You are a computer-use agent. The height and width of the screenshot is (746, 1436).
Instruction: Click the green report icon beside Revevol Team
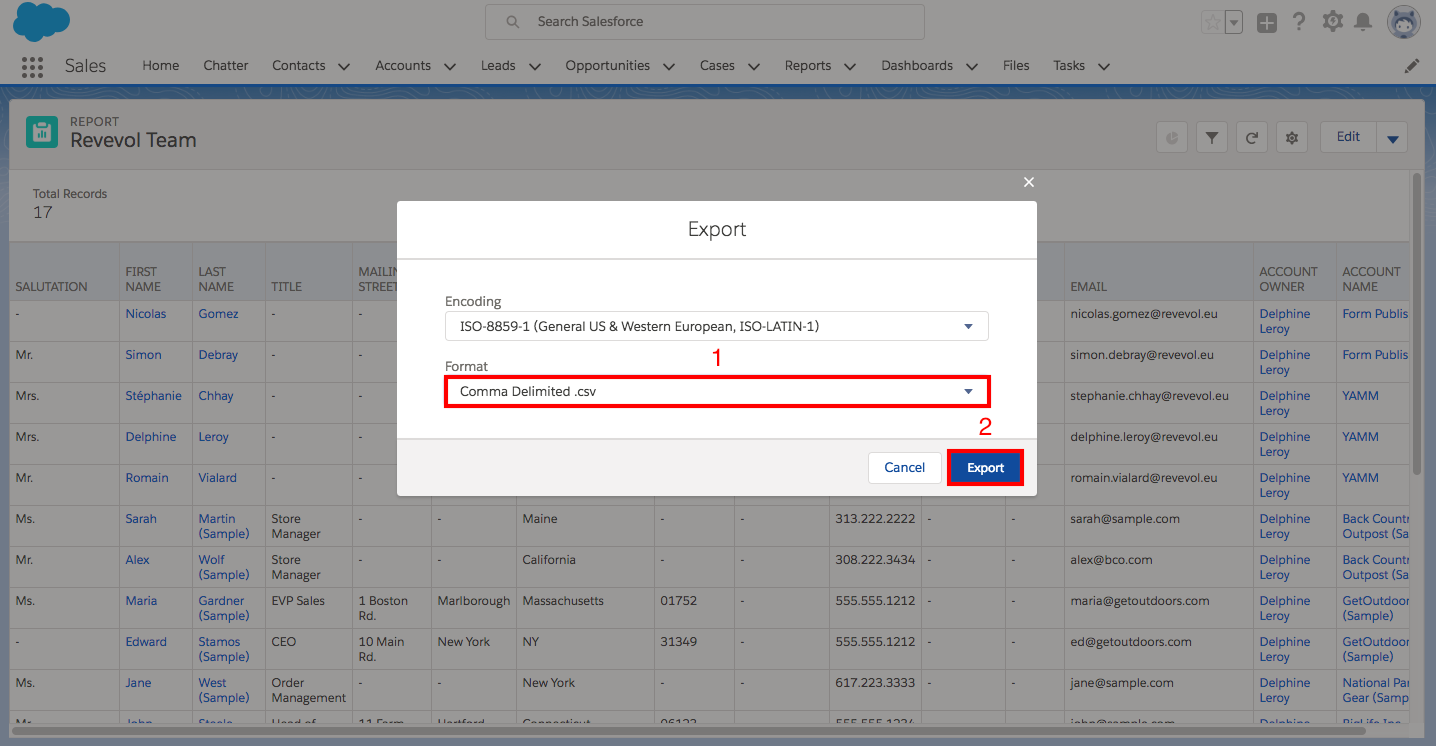click(x=42, y=131)
